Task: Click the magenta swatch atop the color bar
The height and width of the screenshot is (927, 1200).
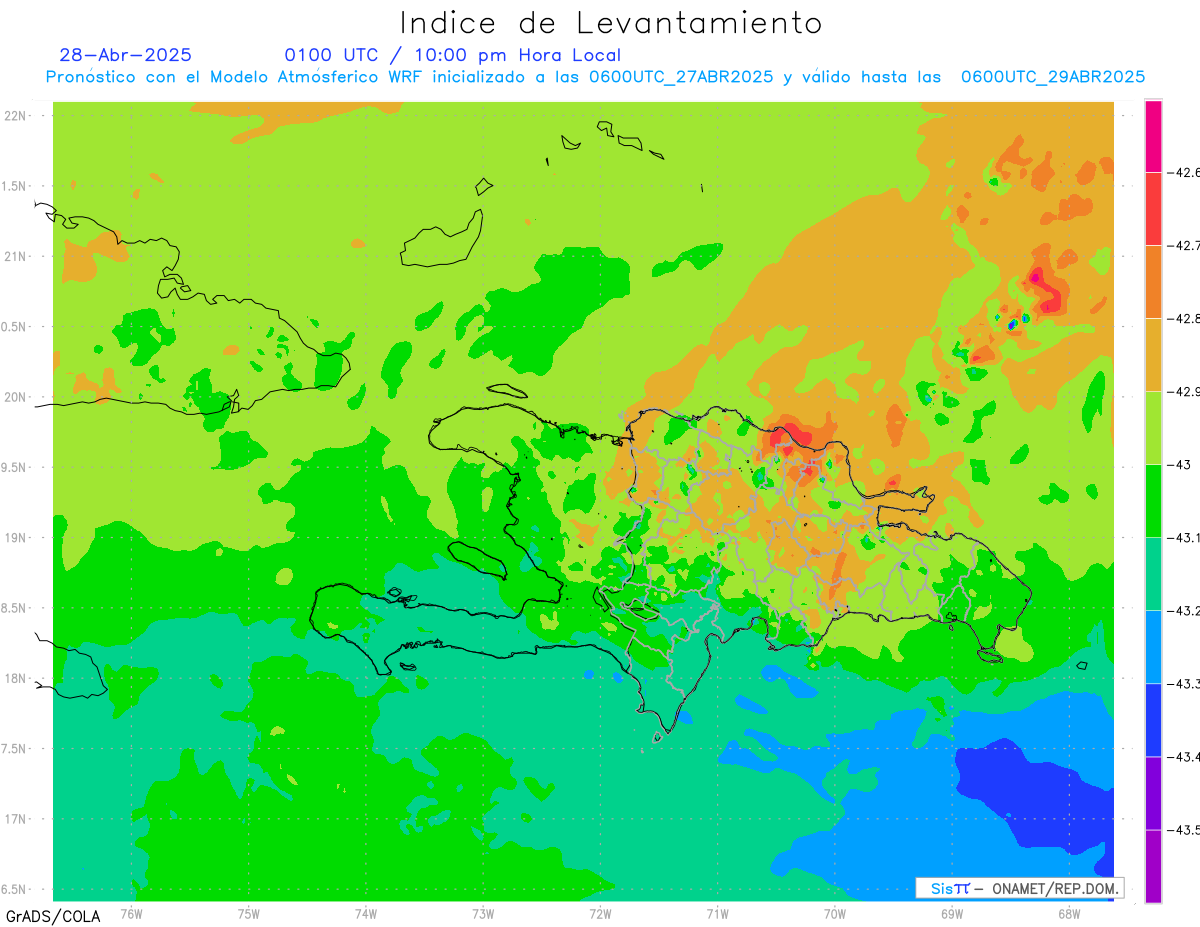Action: [1153, 136]
